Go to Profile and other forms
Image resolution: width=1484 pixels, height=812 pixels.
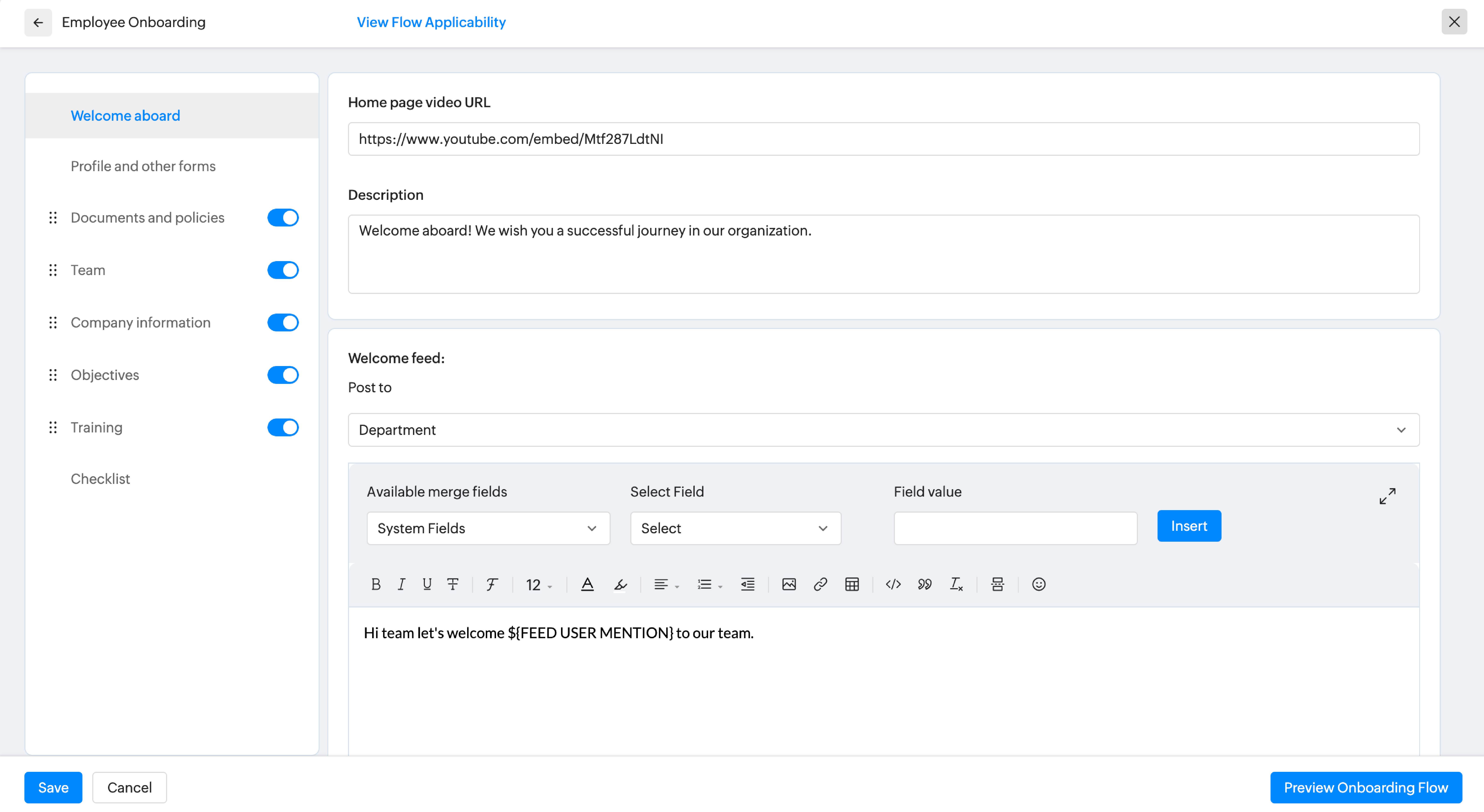[x=143, y=166]
